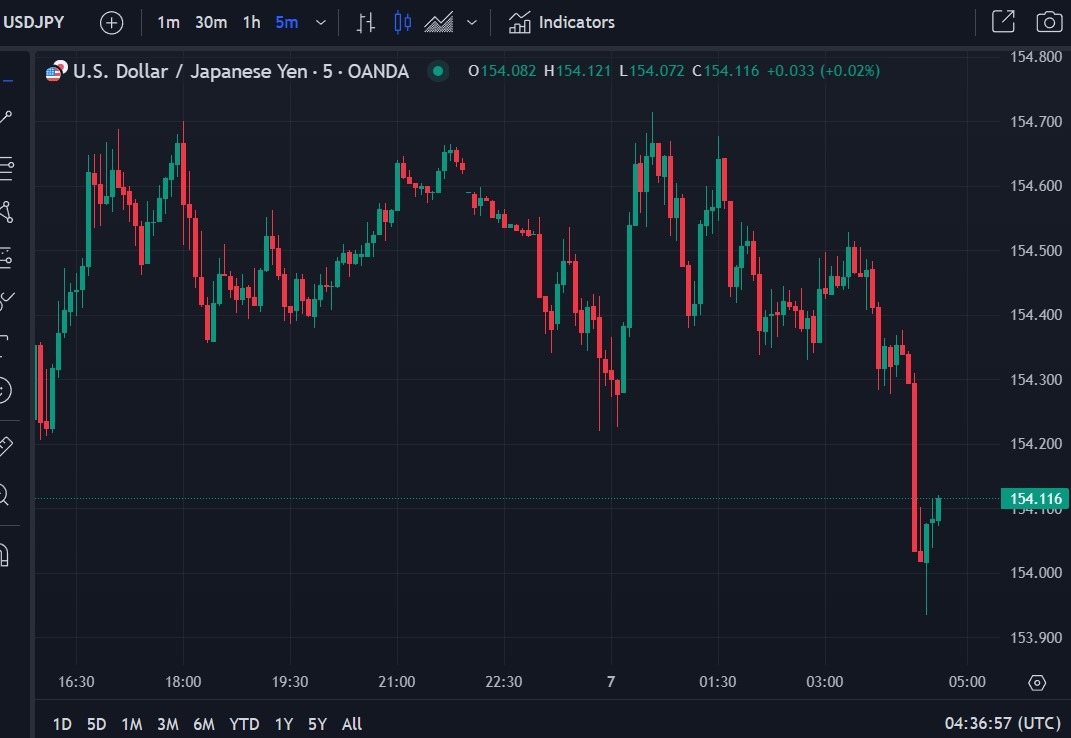Select the trend line drawing tool
Image resolution: width=1071 pixels, height=738 pixels.
(8, 117)
